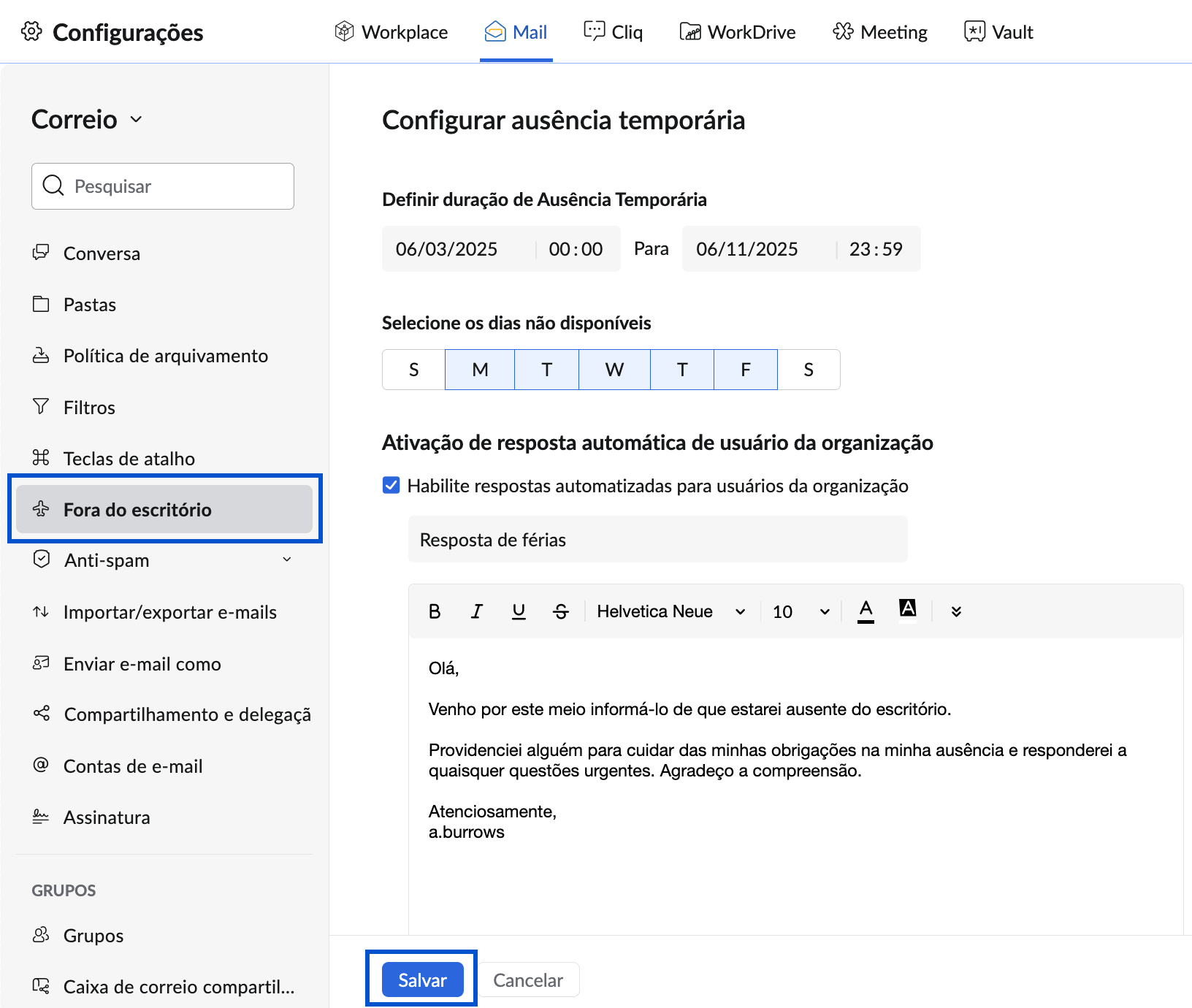Click the Bold formatting icon
Screen dimensions: 1192x1008
435,611
